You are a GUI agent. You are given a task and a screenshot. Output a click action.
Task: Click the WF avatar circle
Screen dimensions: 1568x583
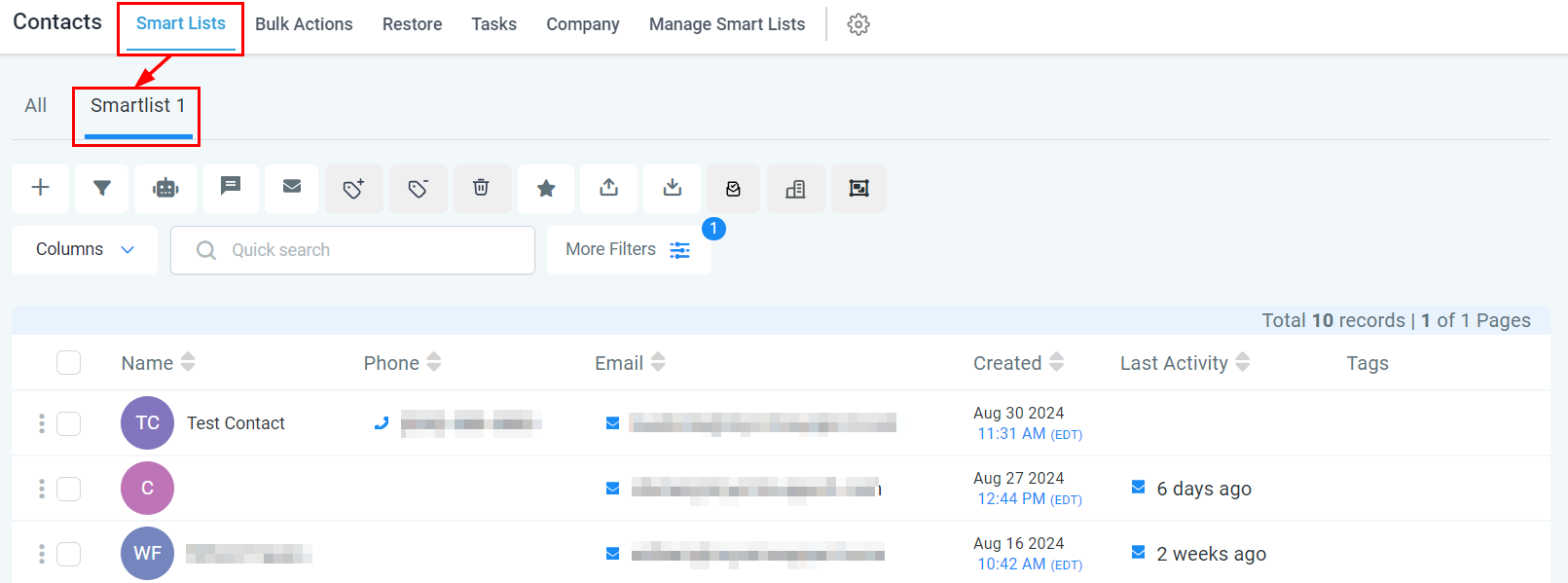click(x=147, y=554)
